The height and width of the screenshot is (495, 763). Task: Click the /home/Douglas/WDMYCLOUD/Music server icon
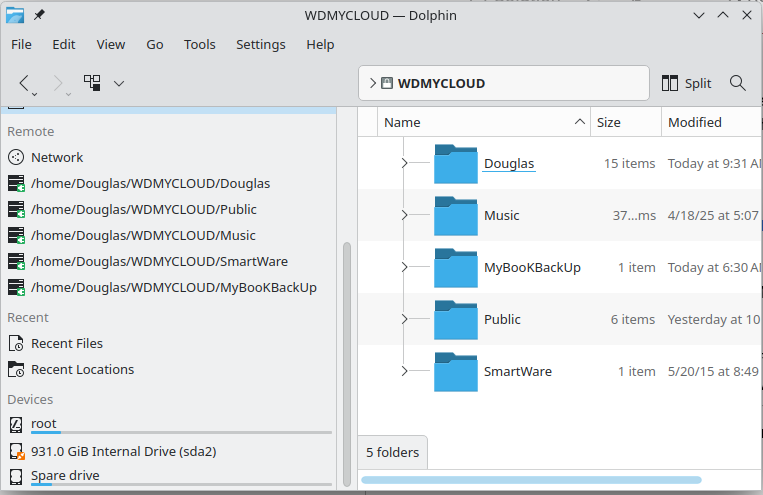16,236
